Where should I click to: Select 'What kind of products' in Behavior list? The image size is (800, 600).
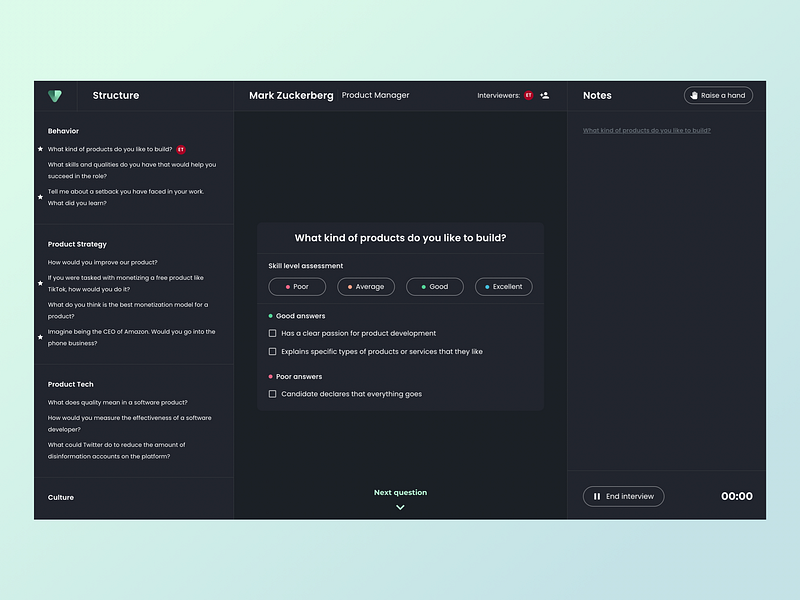click(x=110, y=149)
